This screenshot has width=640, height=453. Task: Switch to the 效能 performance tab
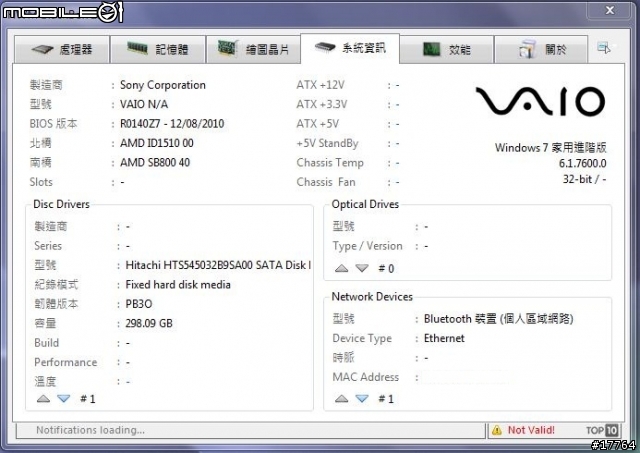pos(447,49)
